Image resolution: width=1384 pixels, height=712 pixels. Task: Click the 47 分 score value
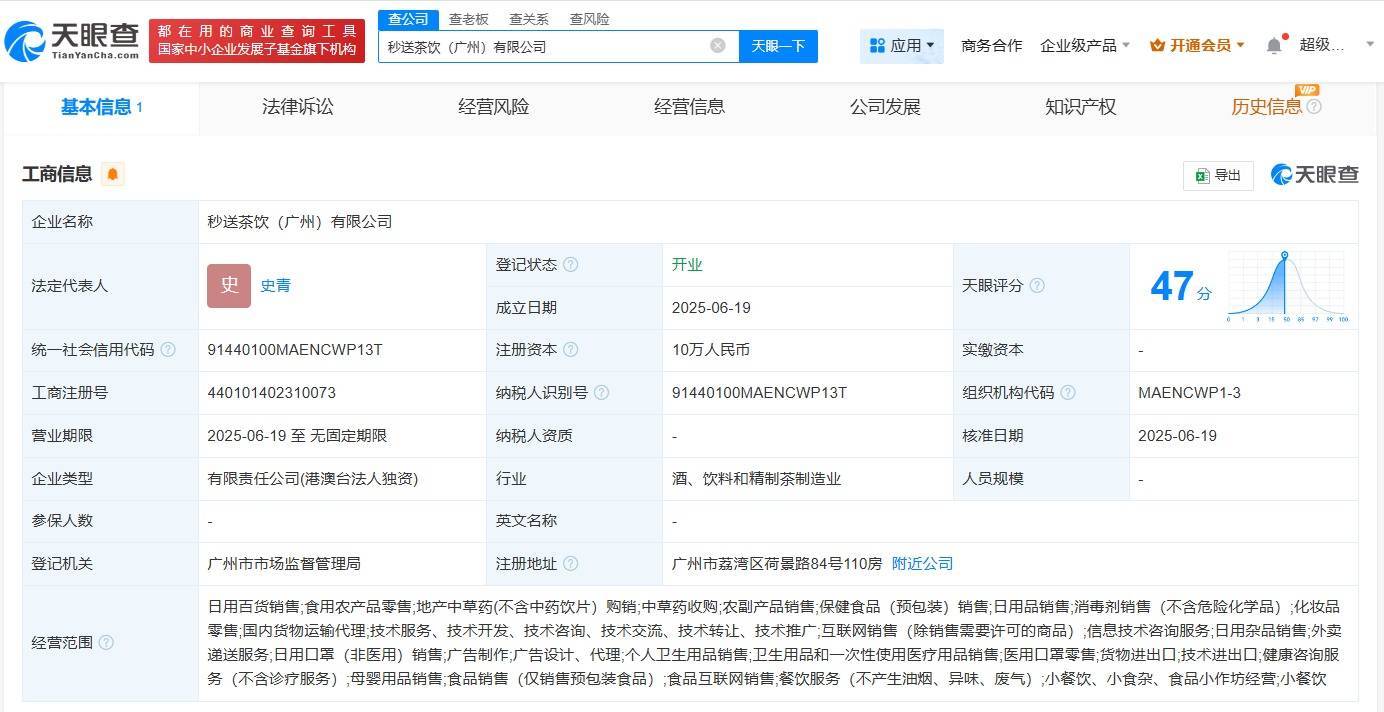click(x=1180, y=287)
